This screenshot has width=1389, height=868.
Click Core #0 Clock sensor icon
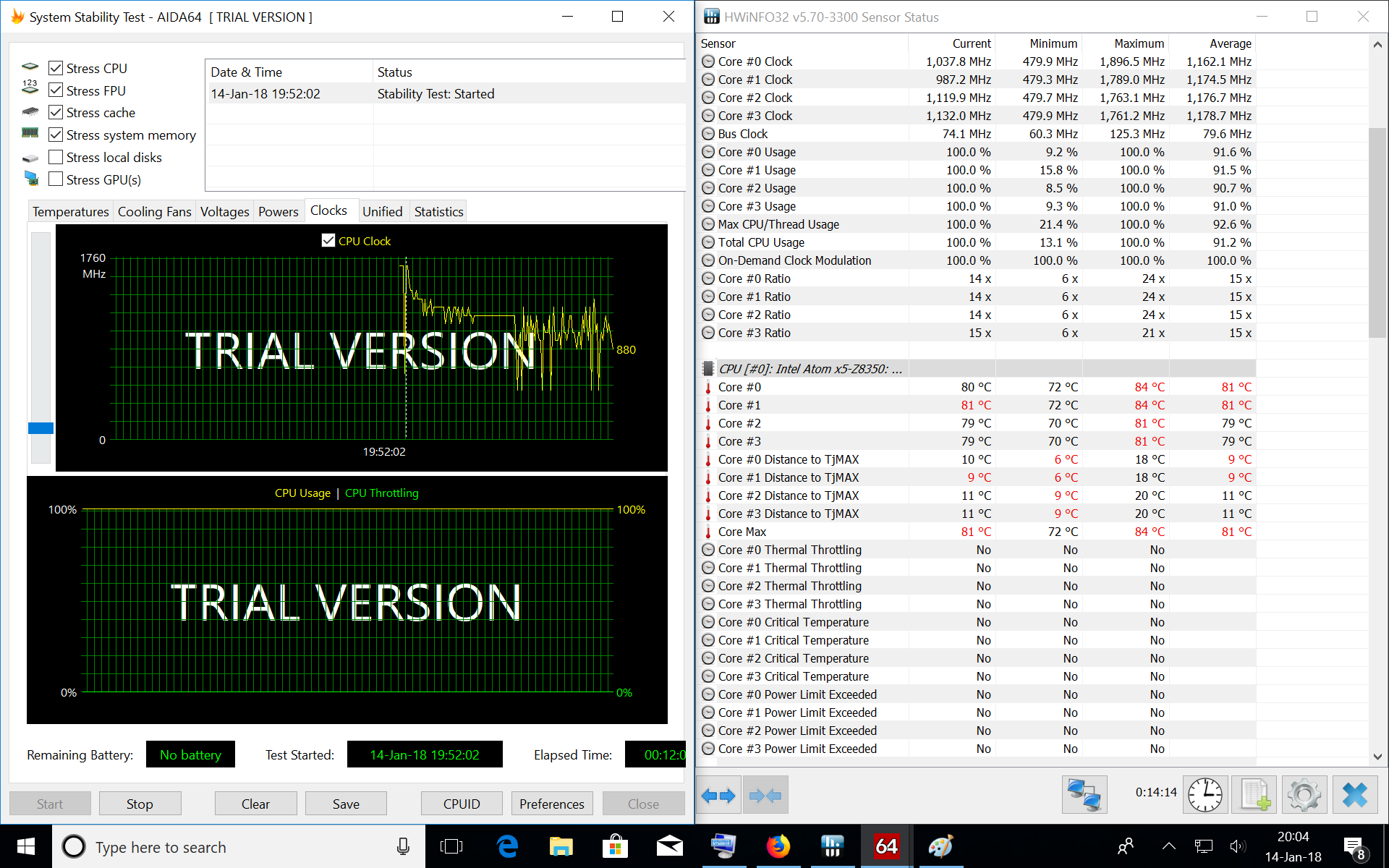point(708,61)
